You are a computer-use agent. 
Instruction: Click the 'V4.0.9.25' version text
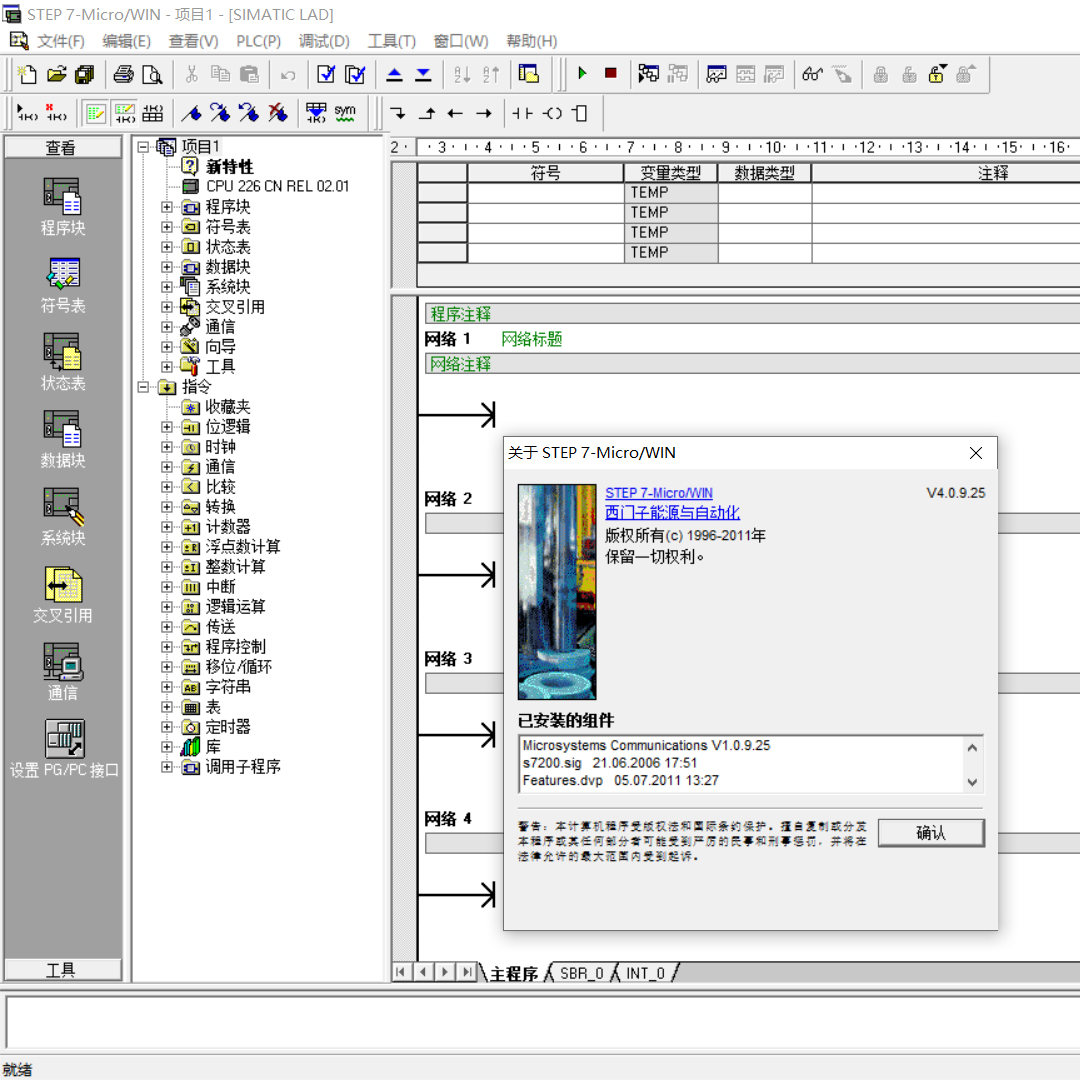click(x=955, y=493)
